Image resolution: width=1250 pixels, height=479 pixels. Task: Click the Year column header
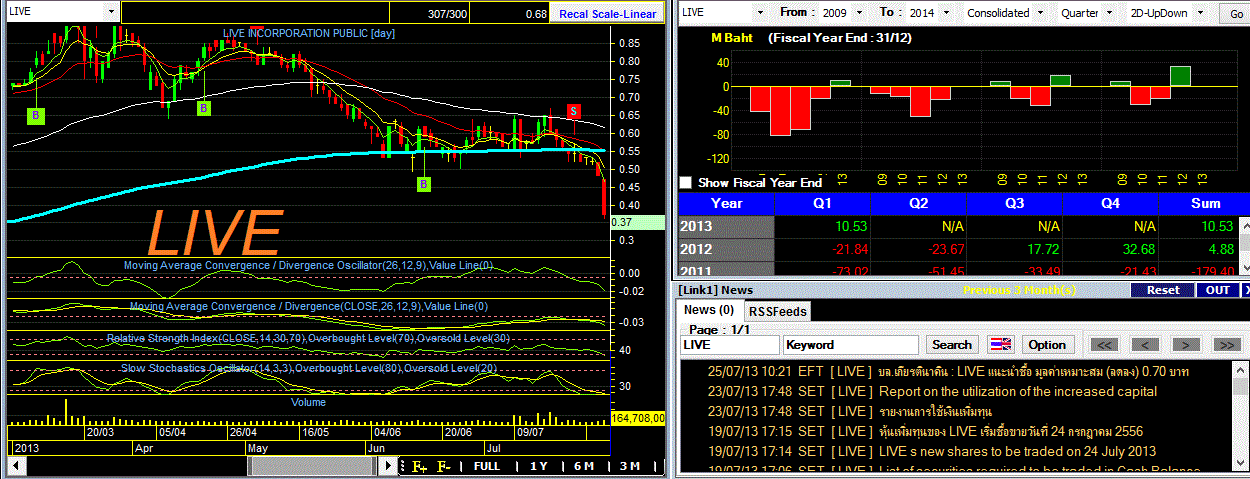pyautogui.click(x=726, y=203)
